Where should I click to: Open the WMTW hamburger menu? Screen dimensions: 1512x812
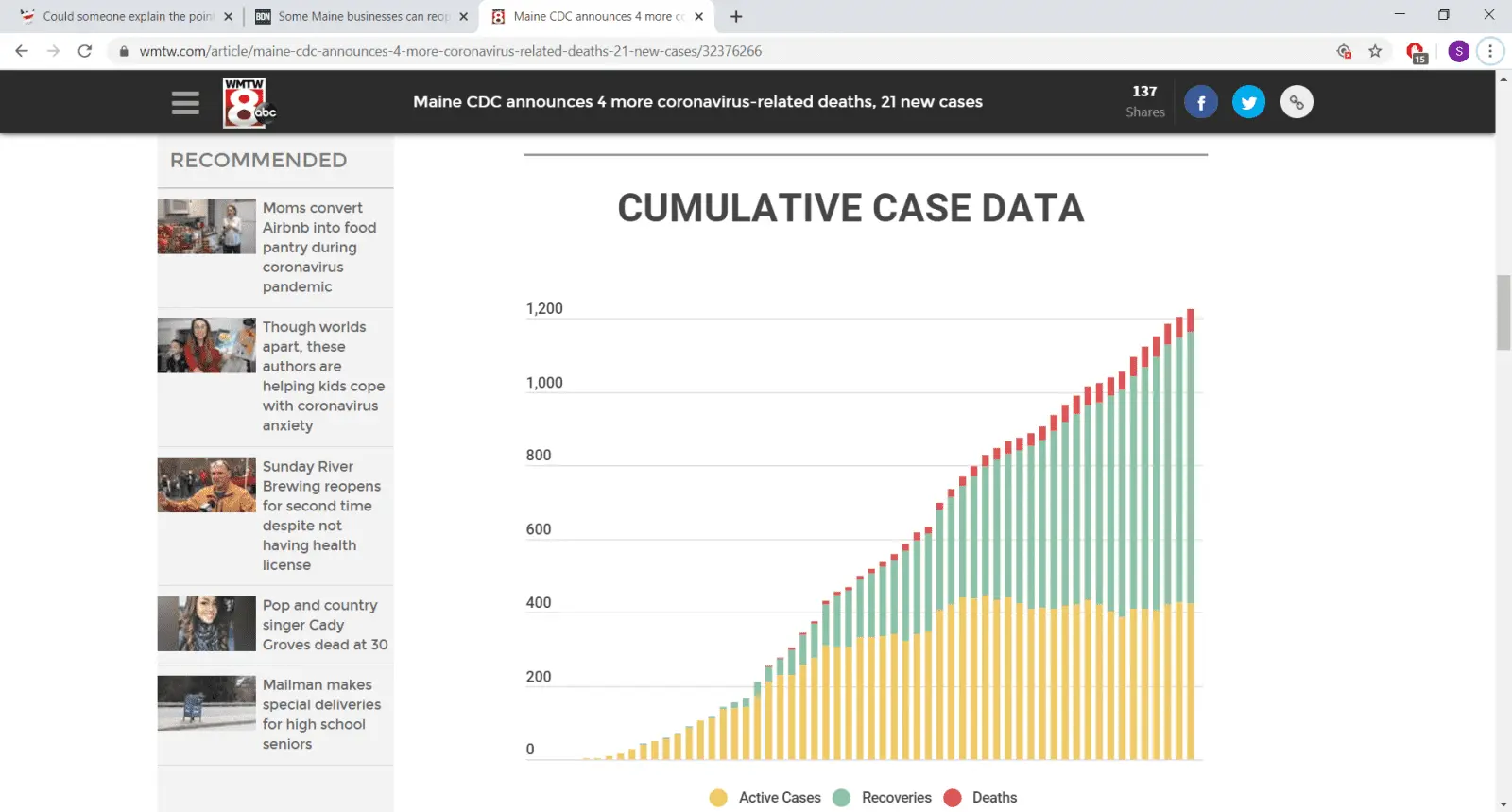(x=185, y=102)
